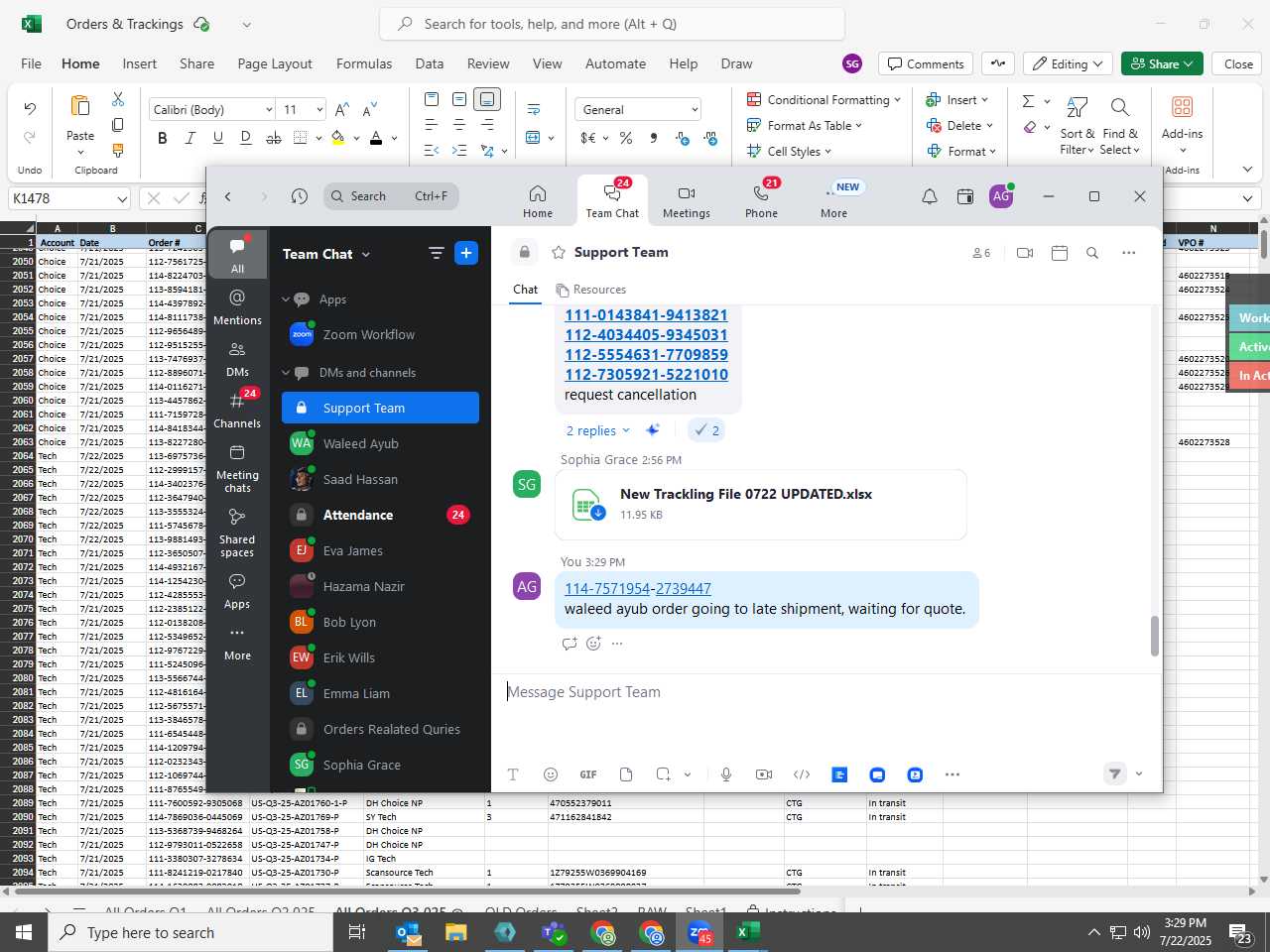Screen dimensions: 1270x952
Task: Open order link 112-7305921-5221010
Action: click(646, 375)
